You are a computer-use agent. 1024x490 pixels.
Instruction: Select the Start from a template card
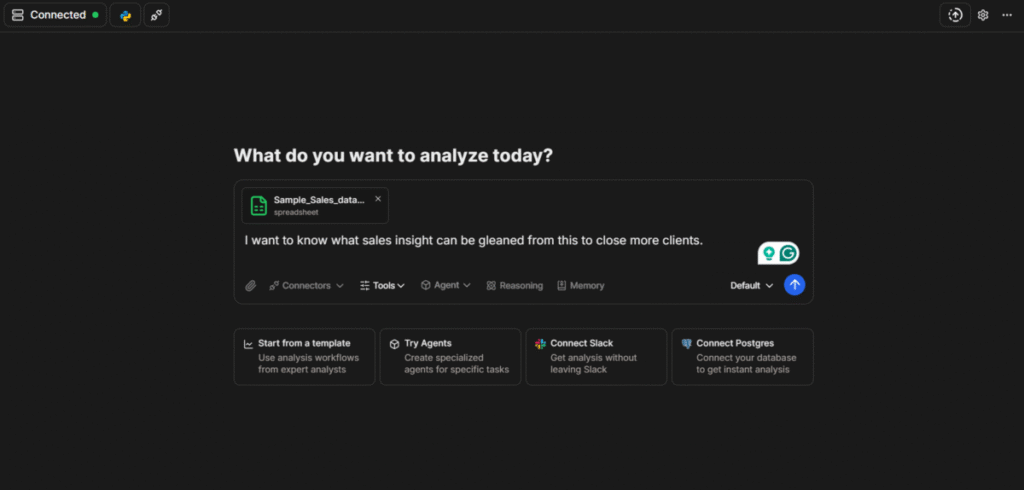pos(305,356)
